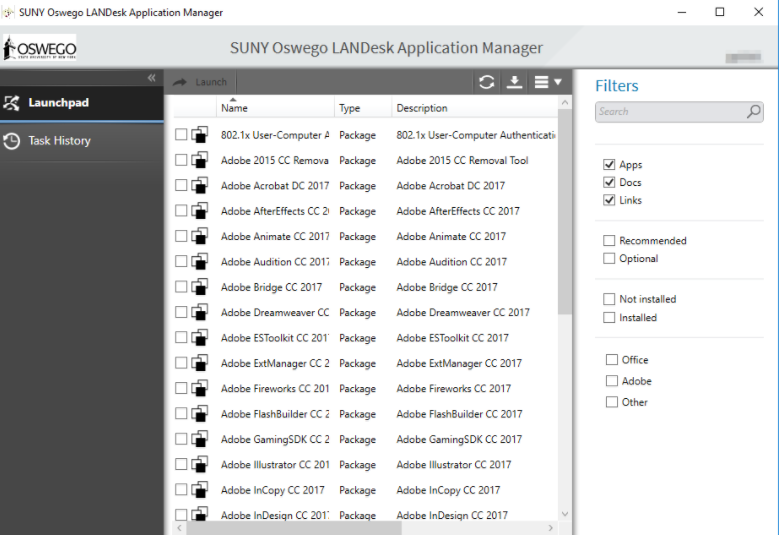The width and height of the screenshot is (780, 536).
Task: Click description 'Adobe 2015 CC Removal Tool'
Action: click(462, 160)
